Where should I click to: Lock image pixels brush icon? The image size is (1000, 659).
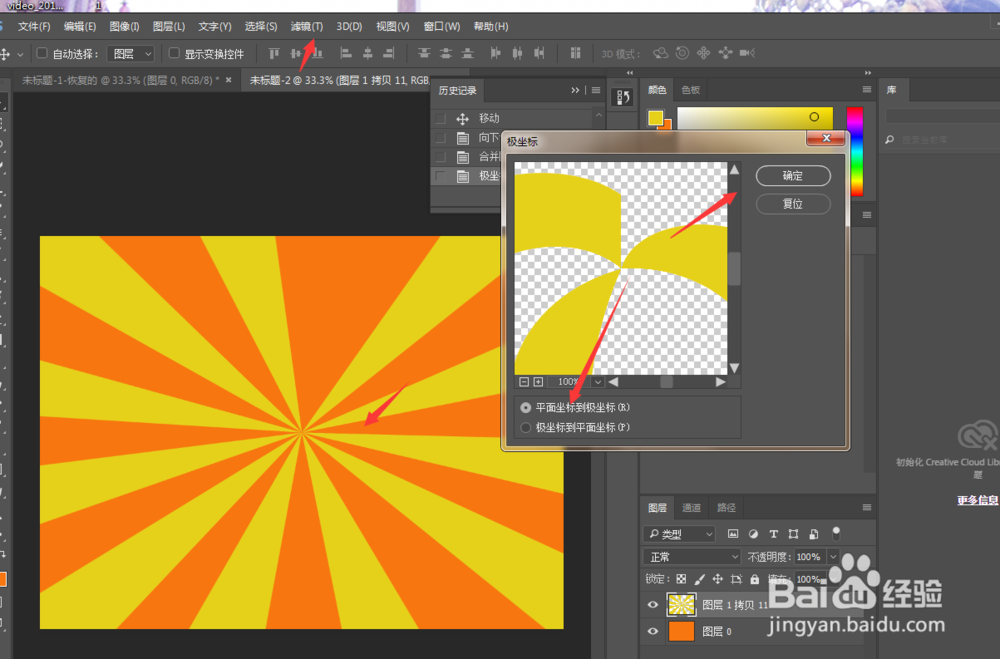click(700, 579)
